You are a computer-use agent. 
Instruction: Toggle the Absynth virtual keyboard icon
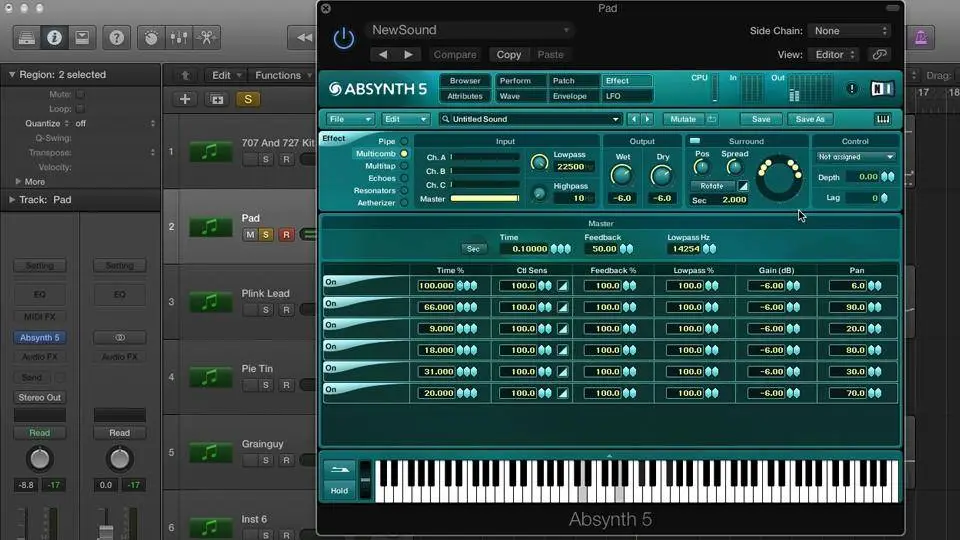(x=883, y=119)
